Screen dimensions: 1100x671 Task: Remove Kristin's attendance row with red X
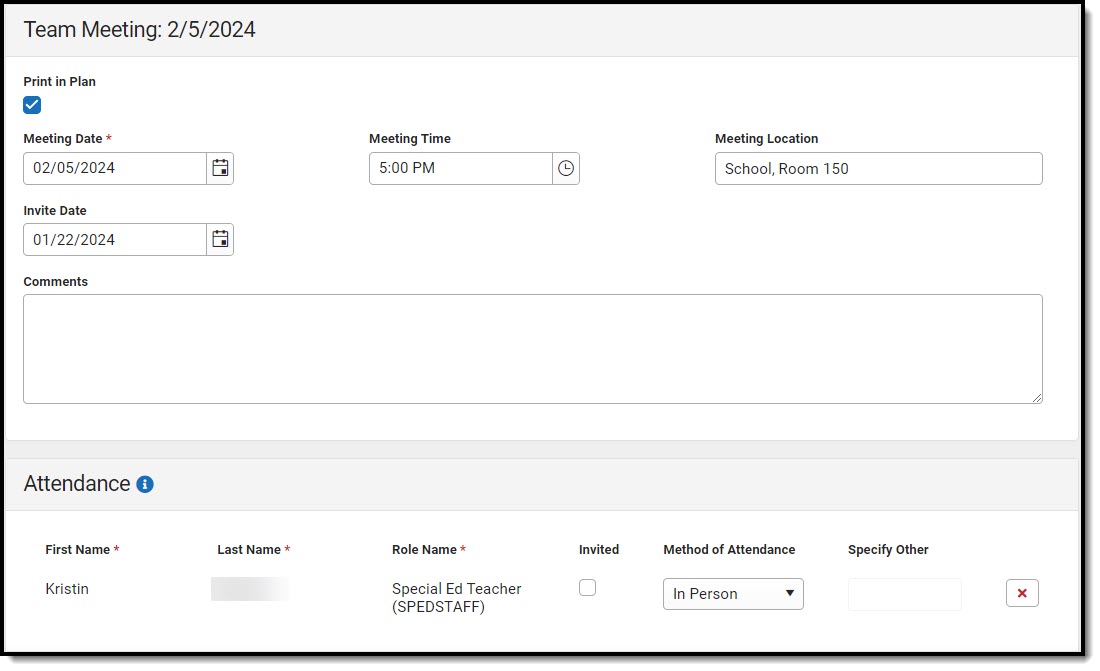tap(1022, 593)
